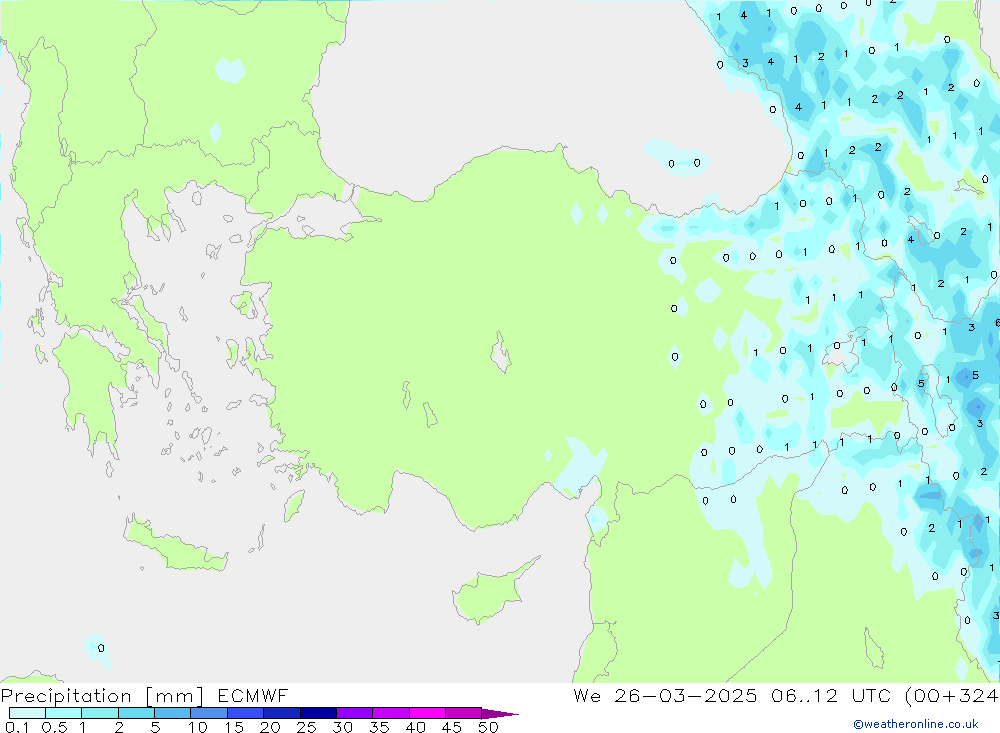Viewport: 1000px width, 733px height.
Task: Click the "ECMWF" model label
Action: [253, 695]
